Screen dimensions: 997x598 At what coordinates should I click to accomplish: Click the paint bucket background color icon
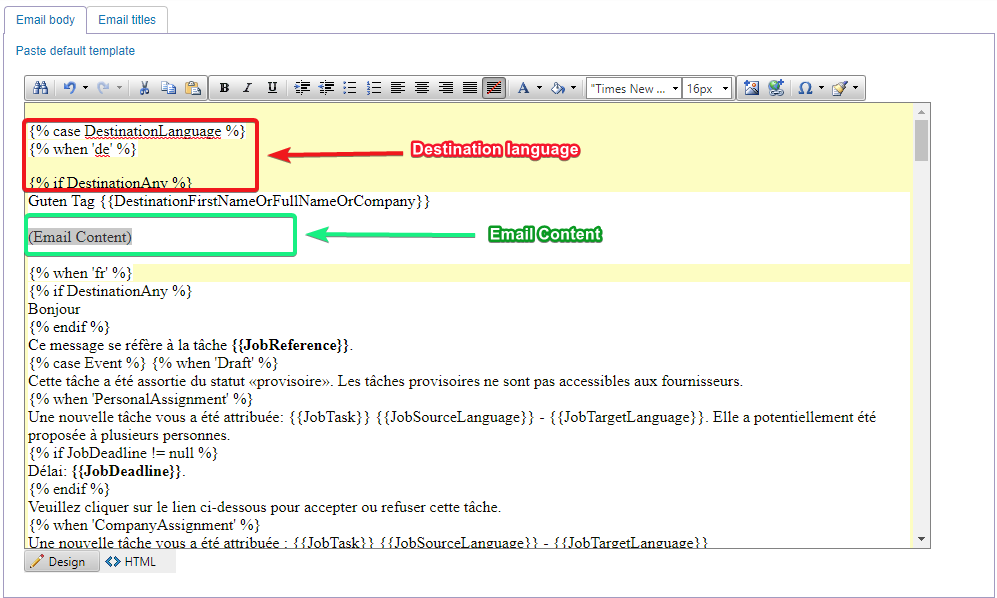[559, 88]
